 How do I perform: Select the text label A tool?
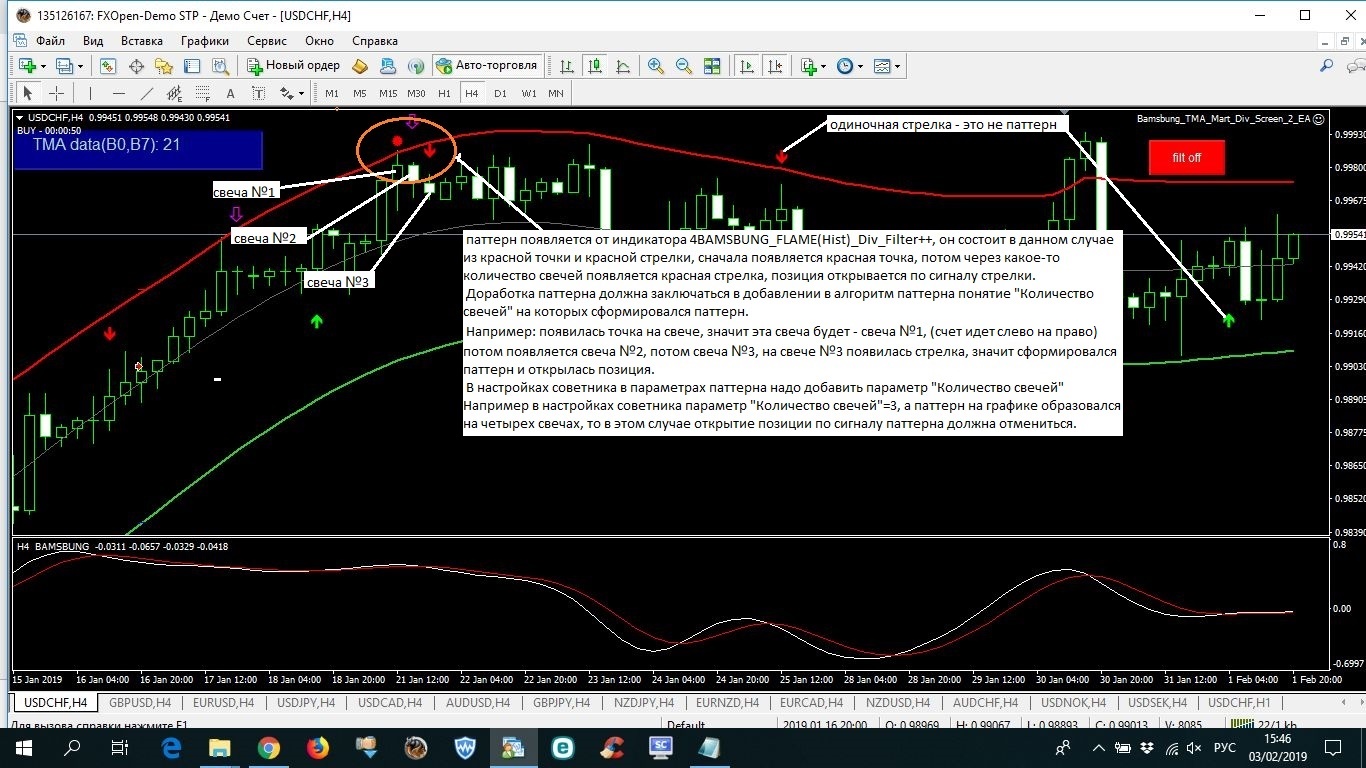231,93
